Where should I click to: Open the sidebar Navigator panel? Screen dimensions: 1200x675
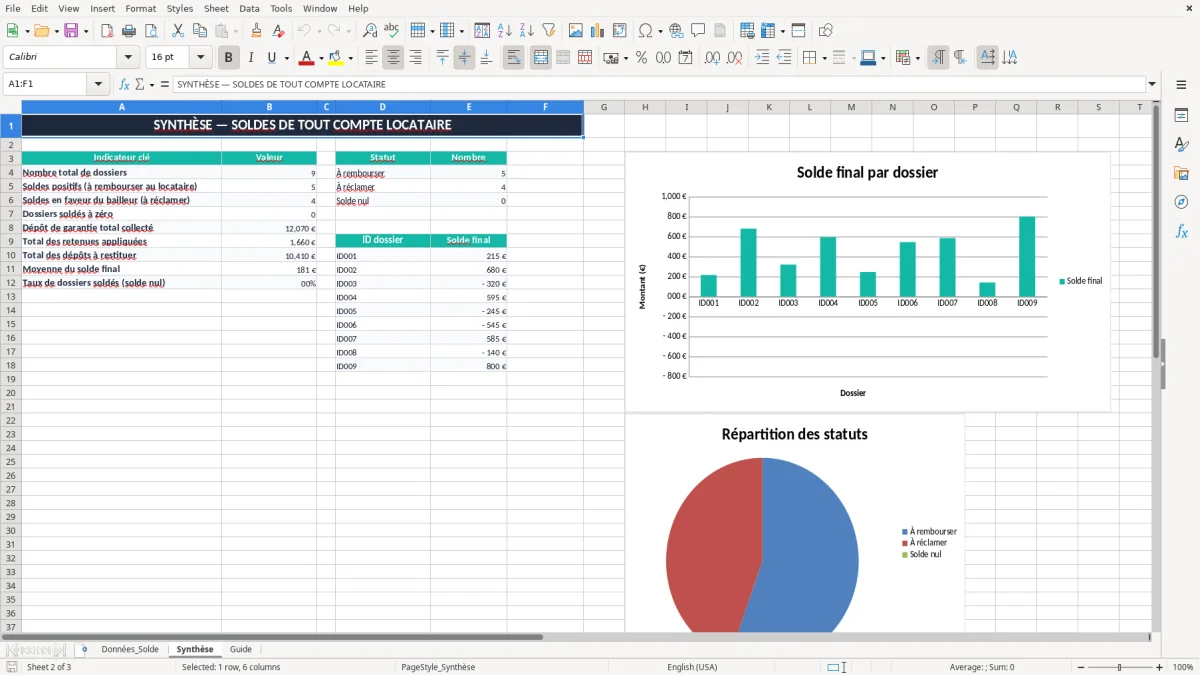(1181, 202)
